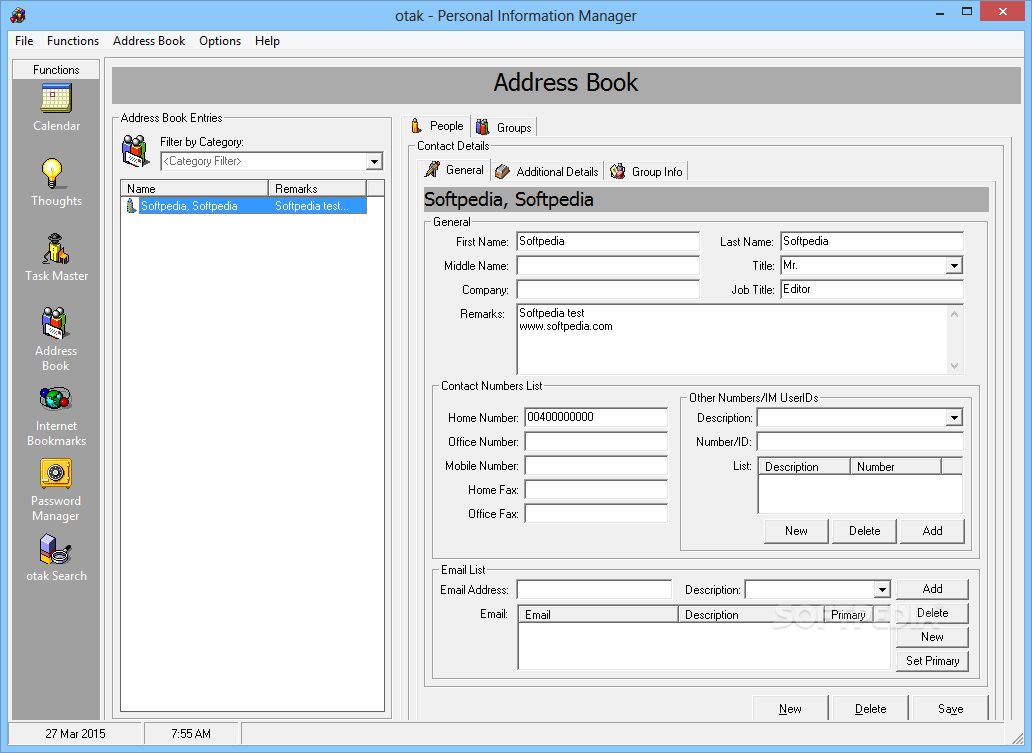The width and height of the screenshot is (1032, 753).
Task: Open the Functions menu
Action: point(73,41)
